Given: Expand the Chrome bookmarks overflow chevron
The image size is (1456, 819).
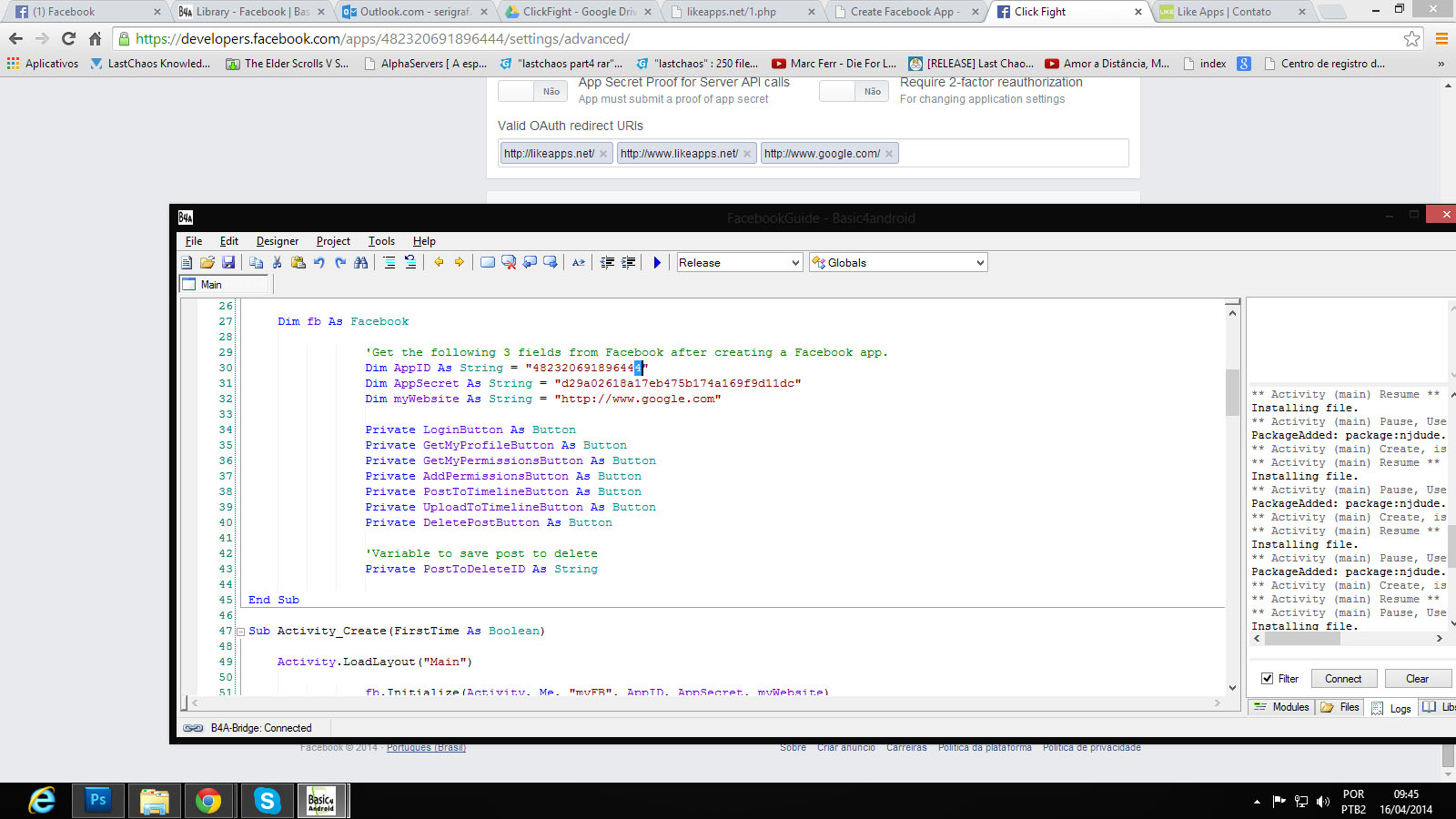Looking at the screenshot, I should (x=1441, y=64).
